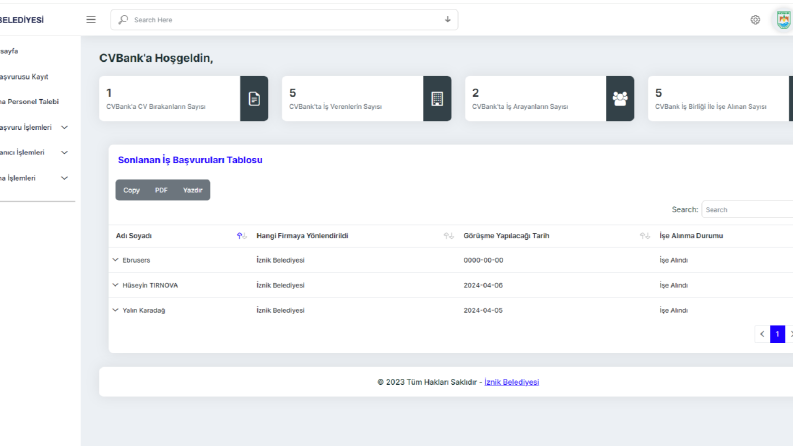This screenshot has width=793, height=446.
Task: Expand Başvuru İşlemleri sidebar submenu
Action: [64, 127]
